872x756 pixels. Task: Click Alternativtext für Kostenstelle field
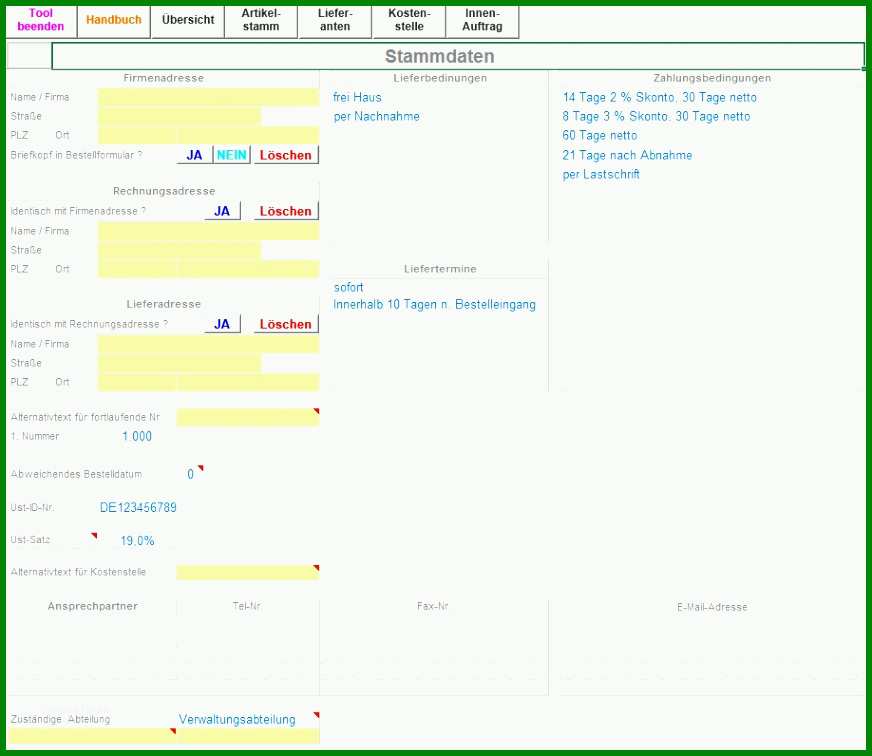248,572
